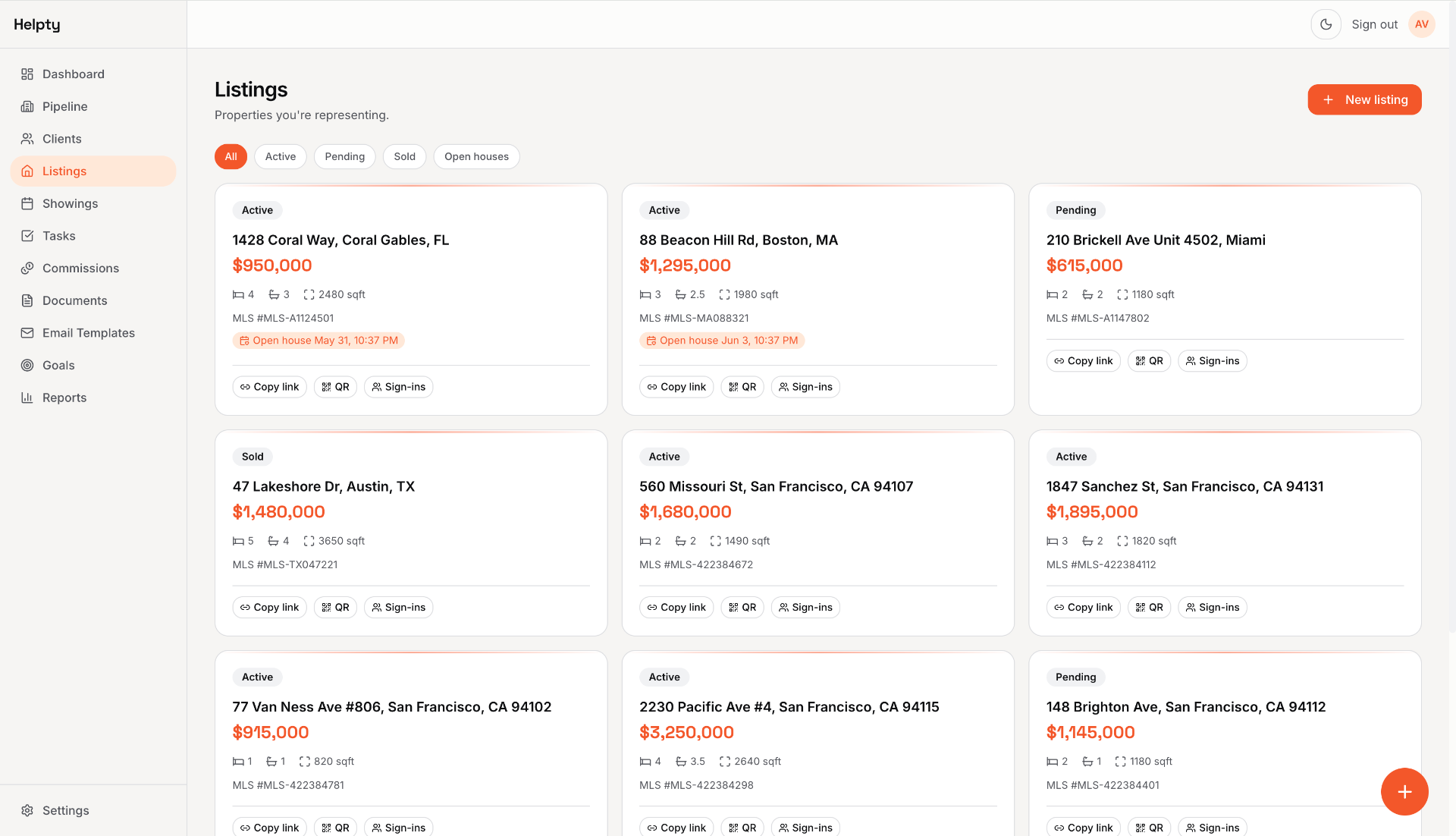View Sign-ins for 1428 Coral Way

(398, 387)
